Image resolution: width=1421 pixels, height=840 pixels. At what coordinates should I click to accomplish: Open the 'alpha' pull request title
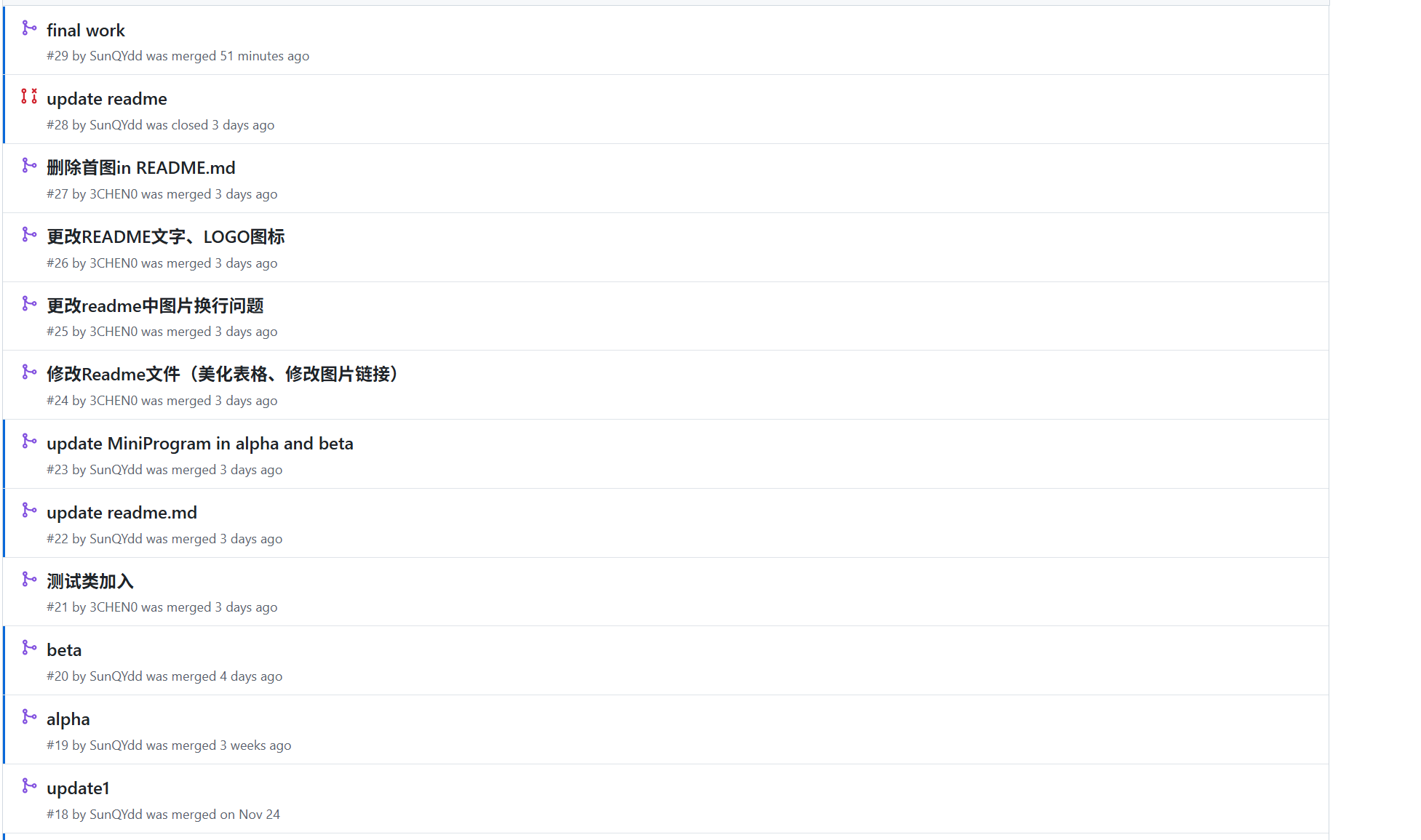pyautogui.click(x=68, y=719)
